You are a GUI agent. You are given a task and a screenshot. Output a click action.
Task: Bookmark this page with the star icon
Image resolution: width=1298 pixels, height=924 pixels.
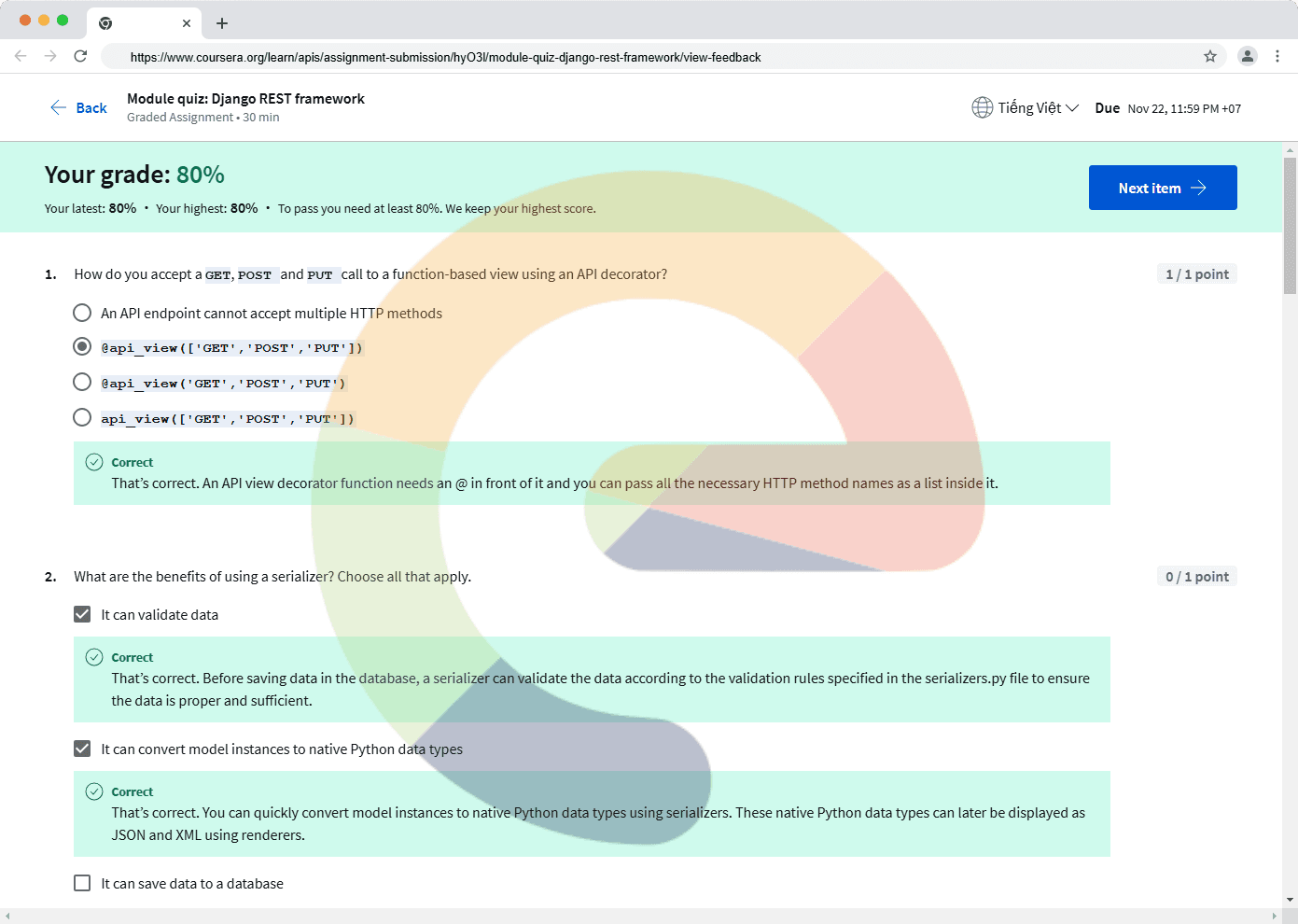1210,57
